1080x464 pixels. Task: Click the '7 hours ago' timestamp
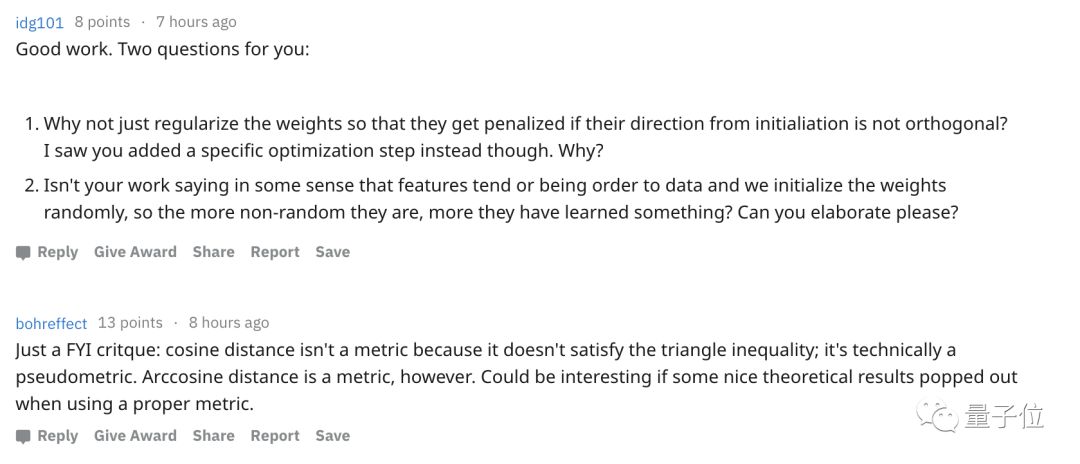pos(196,22)
